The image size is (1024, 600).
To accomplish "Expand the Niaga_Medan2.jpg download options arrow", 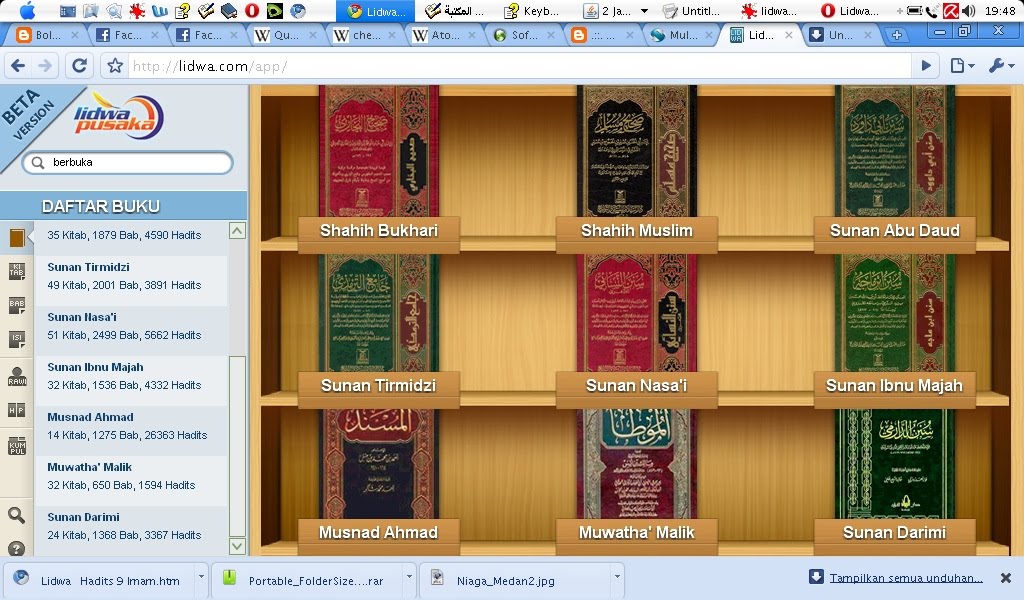I will pos(617,577).
